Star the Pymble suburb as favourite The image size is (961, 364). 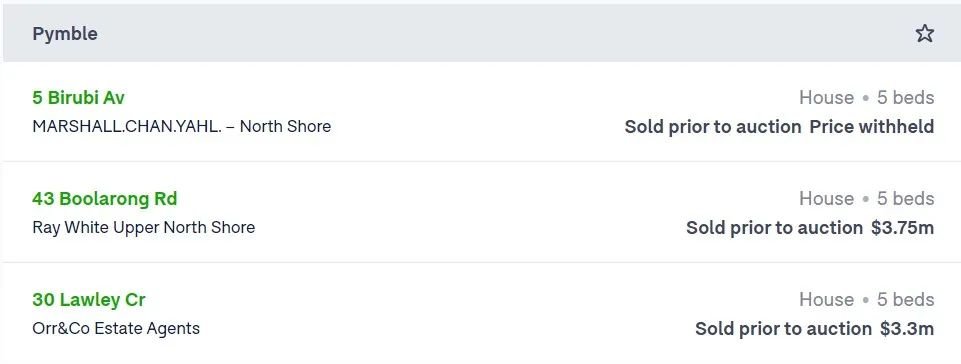(x=924, y=33)
